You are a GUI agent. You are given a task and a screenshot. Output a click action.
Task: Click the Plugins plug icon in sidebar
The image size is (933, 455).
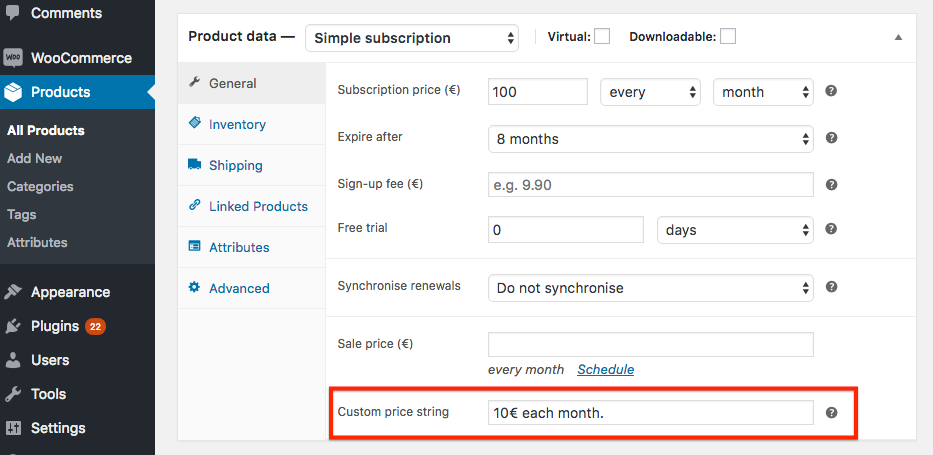tap(12, 326)
